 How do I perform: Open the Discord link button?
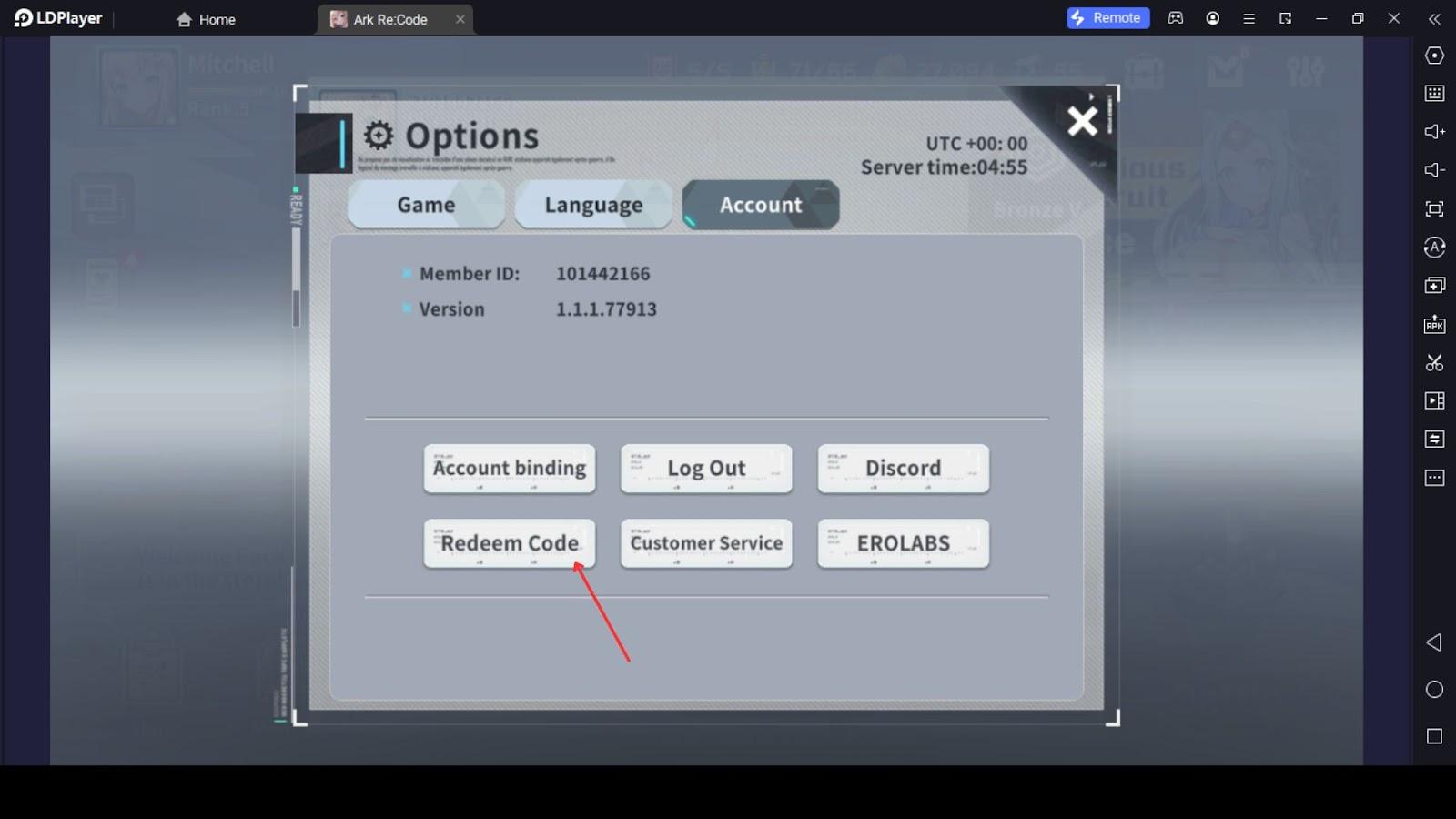(x=903, y=468)
